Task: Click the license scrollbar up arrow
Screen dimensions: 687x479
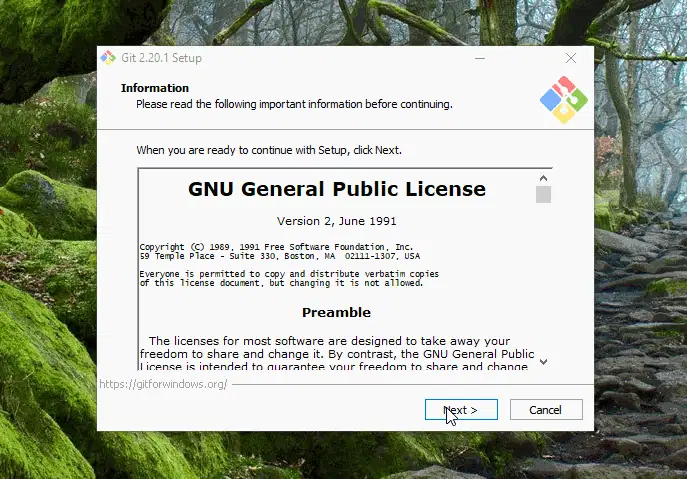Action: click(x=543, y=178)
